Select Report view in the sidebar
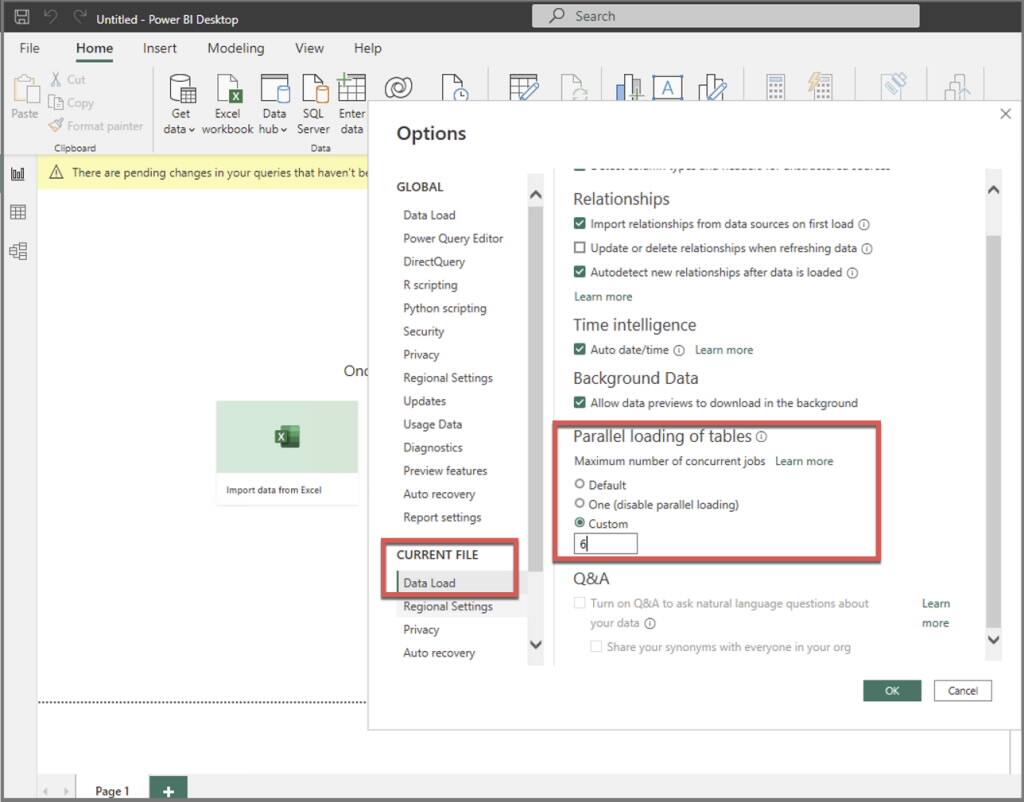Viewport: 1024px width, 802px height. 17,173
